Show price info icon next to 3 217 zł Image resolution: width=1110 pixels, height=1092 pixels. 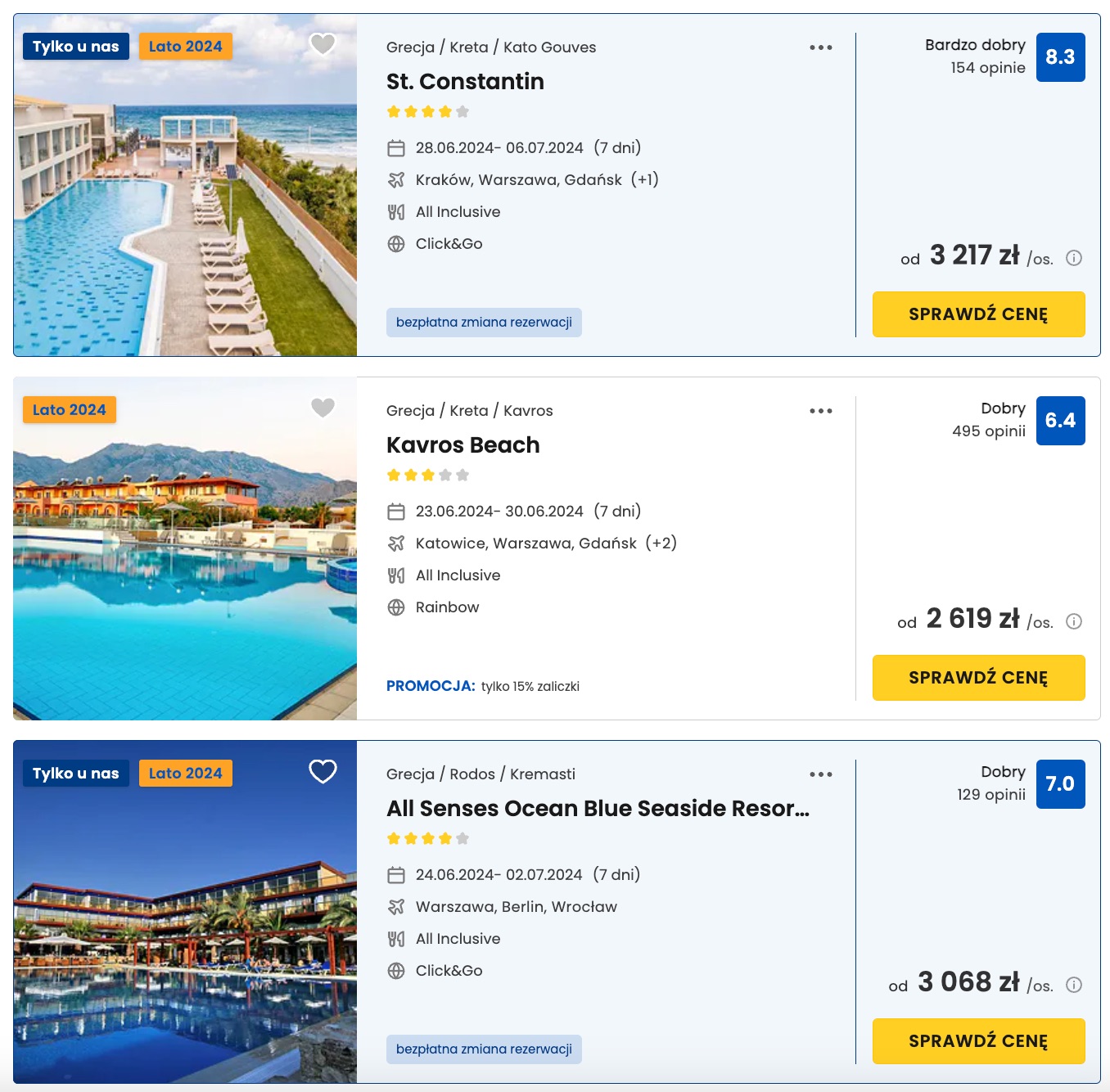[x=1074, y=258]
